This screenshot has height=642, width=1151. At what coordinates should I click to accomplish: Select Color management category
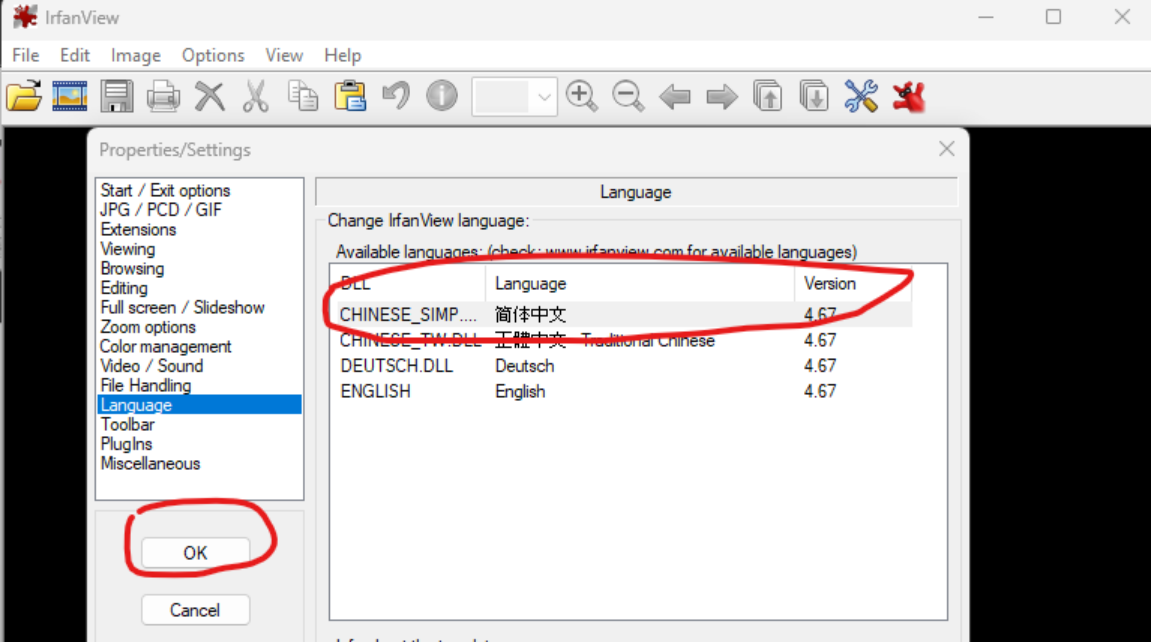[165, 346]
